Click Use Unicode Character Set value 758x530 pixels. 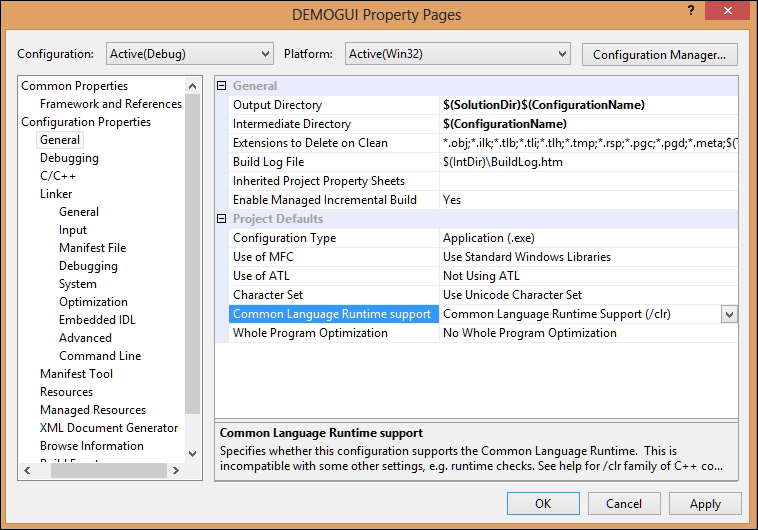point(512,295)
